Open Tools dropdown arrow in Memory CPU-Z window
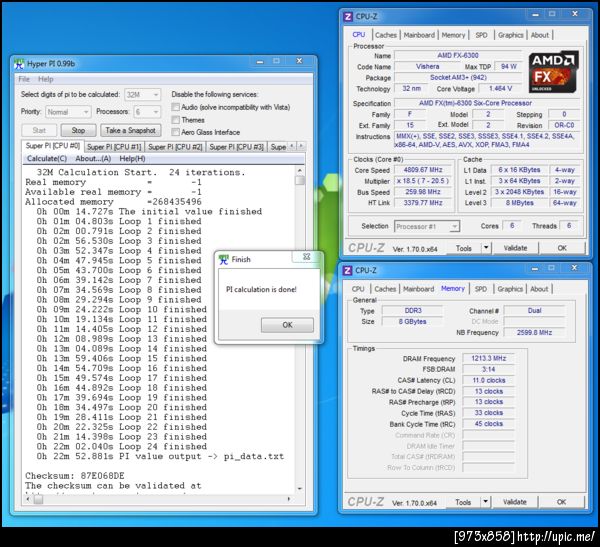 coord(485,502)
